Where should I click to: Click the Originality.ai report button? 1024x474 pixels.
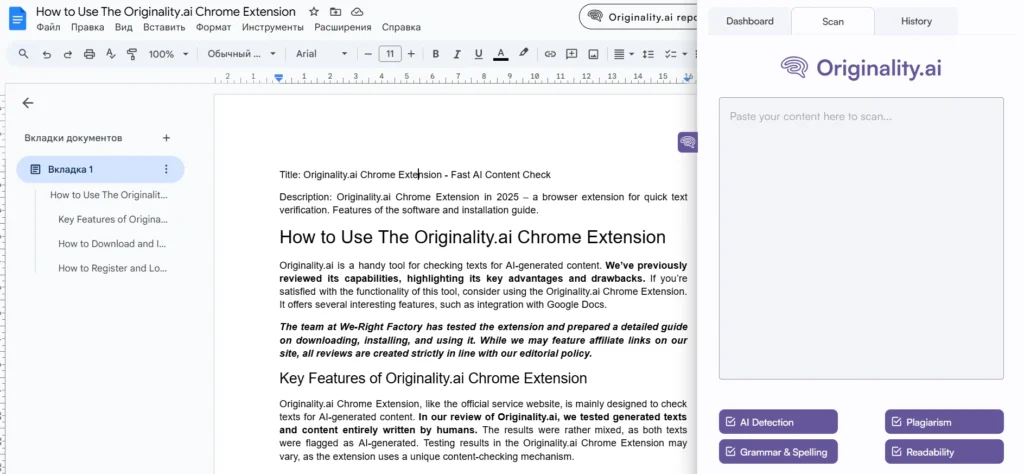point(638,17)
